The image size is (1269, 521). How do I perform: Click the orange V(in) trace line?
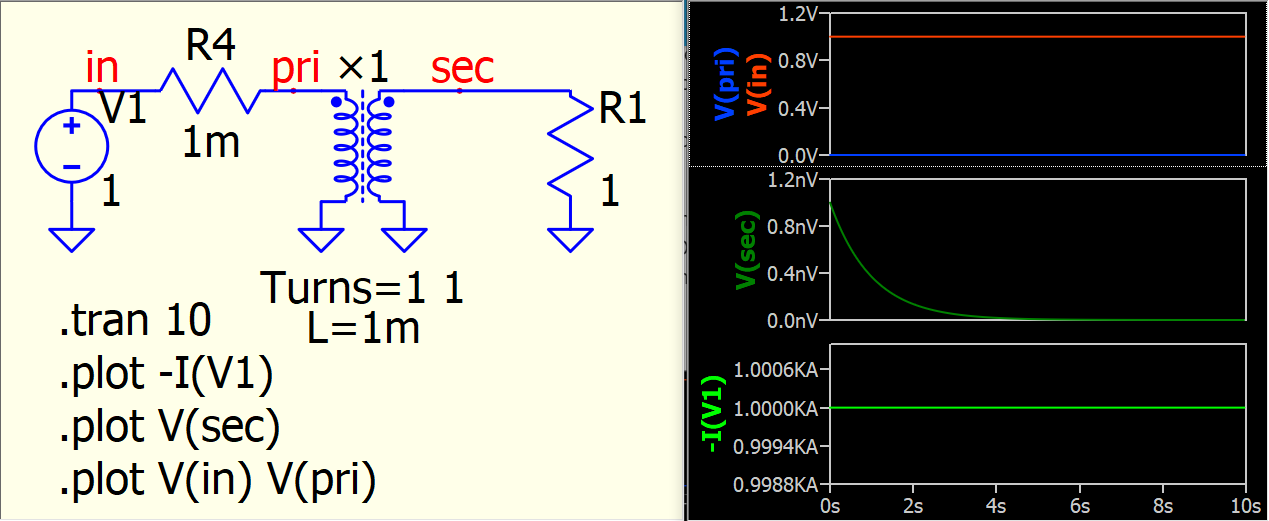(1037, 36)
